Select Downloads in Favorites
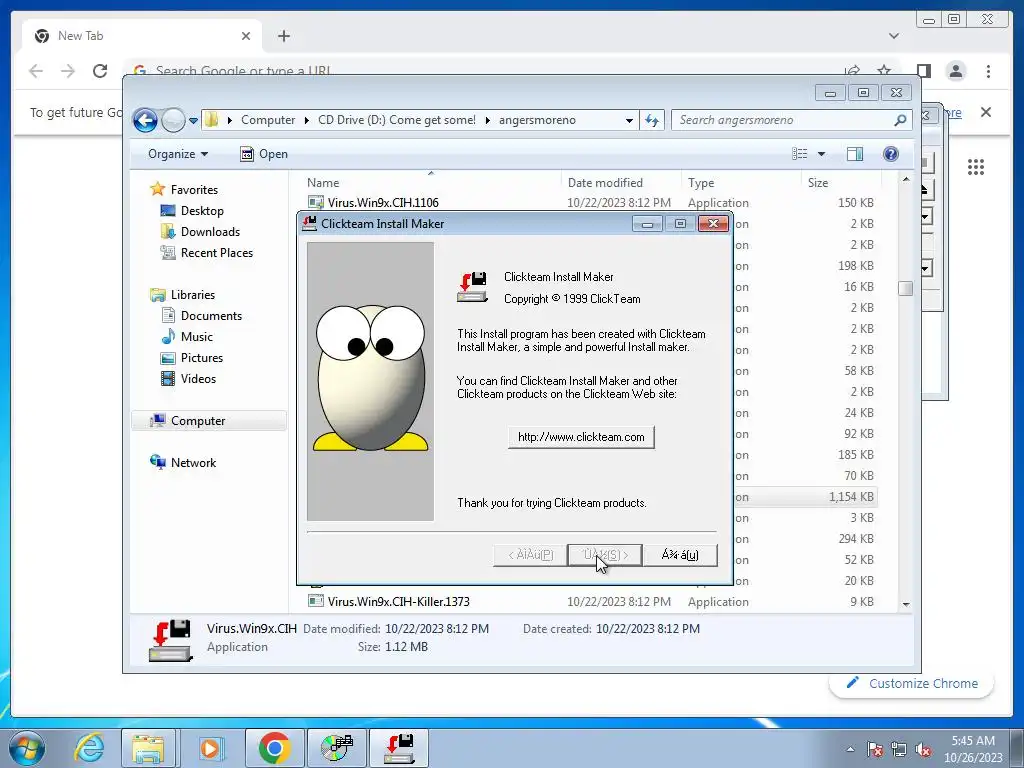Viewport: 1024px width, 768px height. (x=210, y=232)
